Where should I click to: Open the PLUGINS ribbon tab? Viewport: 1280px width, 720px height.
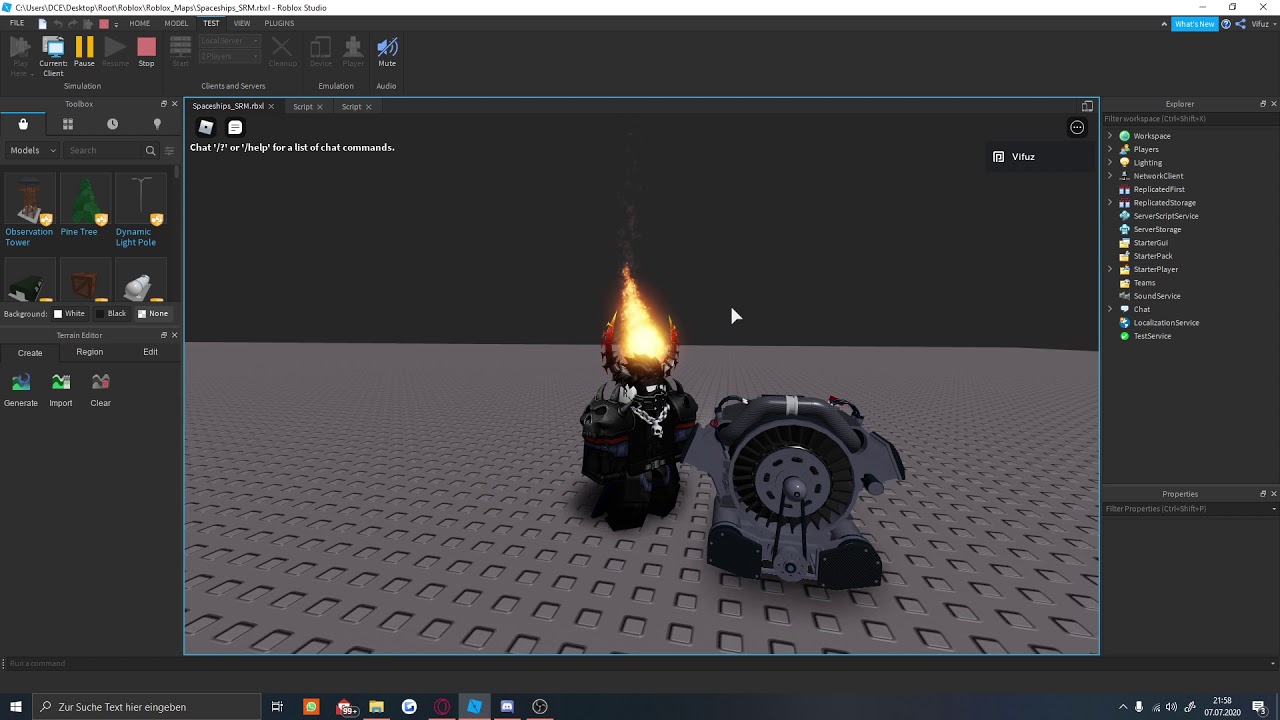[279, 23]
